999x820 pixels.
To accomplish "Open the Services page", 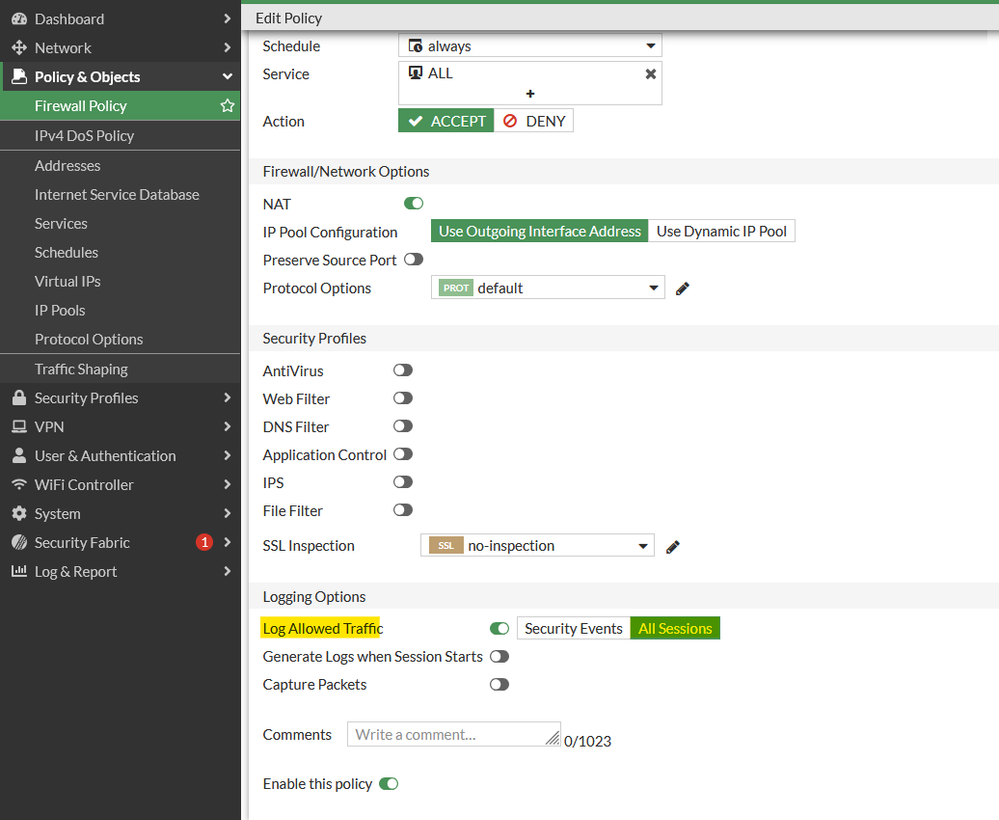I will click(x=120, y=224).
